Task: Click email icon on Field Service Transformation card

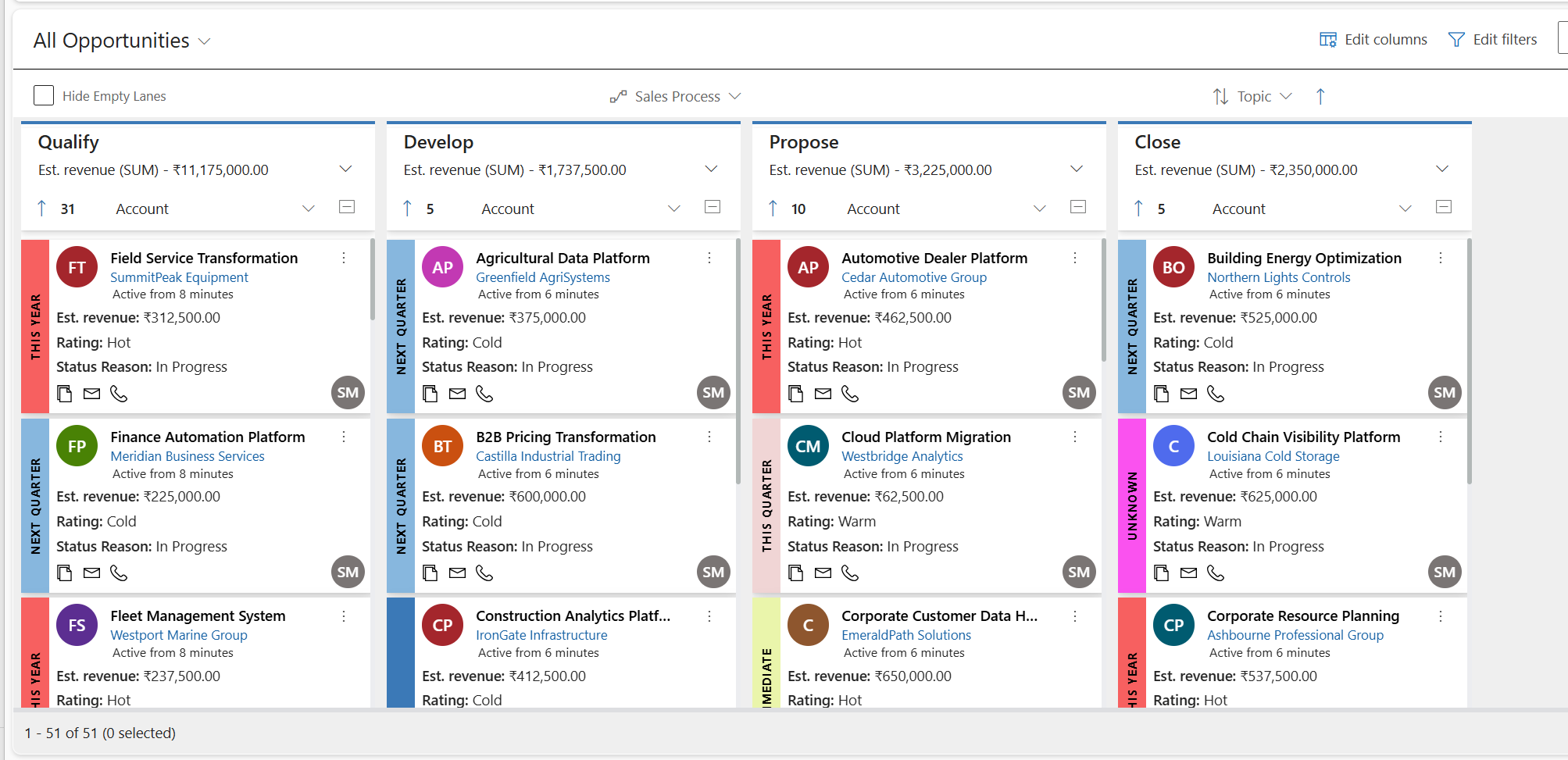Action: 92,394
